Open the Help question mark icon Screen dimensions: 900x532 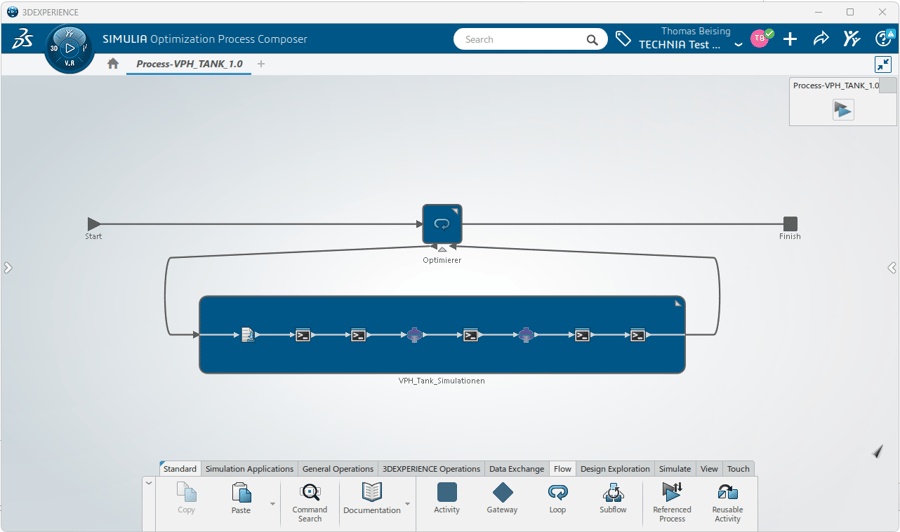(x=883, y=38)
